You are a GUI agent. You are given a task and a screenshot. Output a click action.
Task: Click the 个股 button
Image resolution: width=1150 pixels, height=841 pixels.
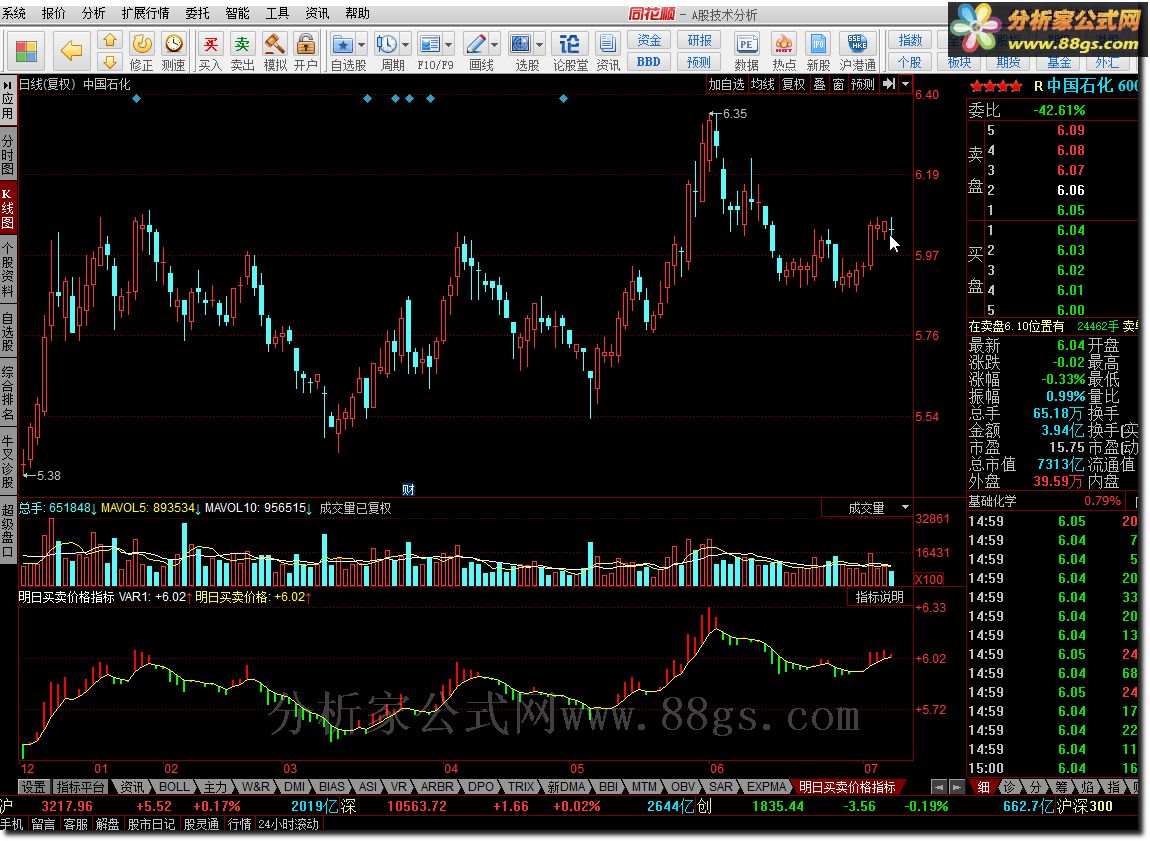point(910,62)
